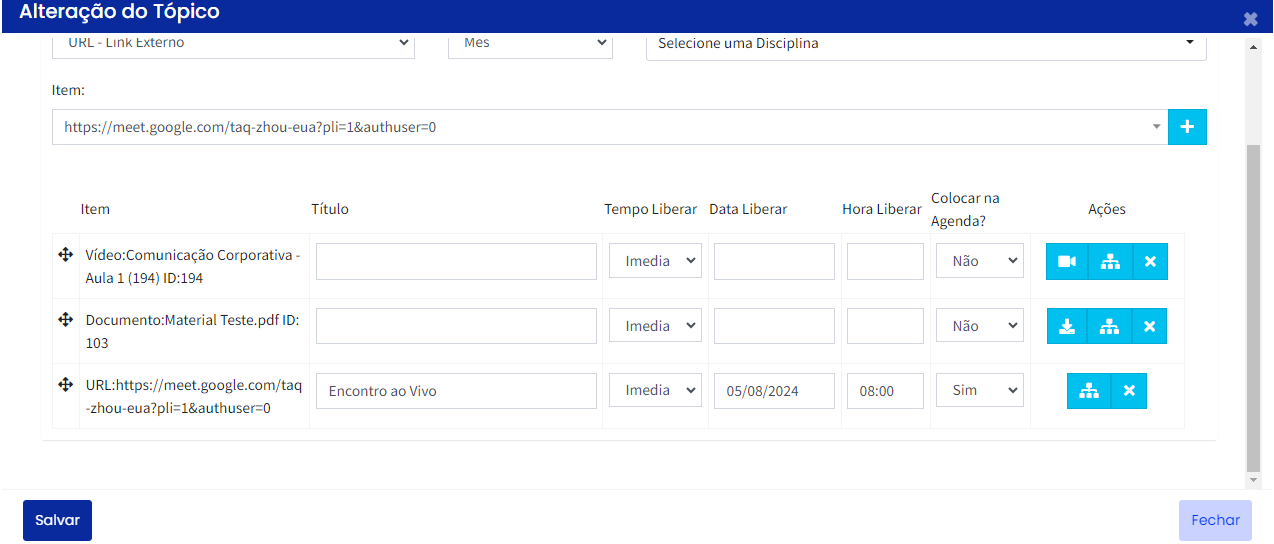This screenshot has height=544, width=1274.
Task: Open the Mes dropdown
Action: (x=530, y=43)
